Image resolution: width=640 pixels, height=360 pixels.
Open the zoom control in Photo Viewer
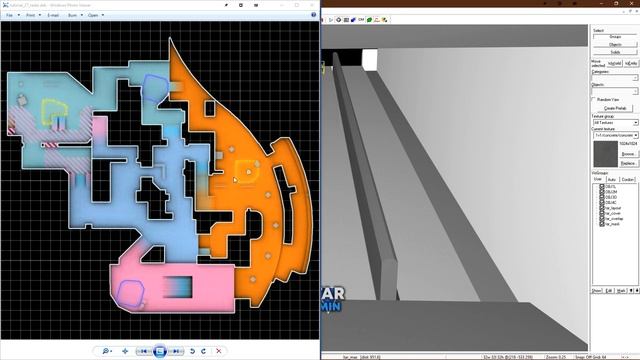(x=107, y=351)
